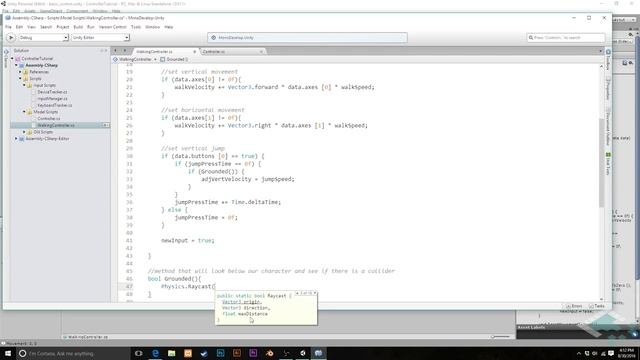Open the Unit Tests side pad

click(x=608, y=164)
